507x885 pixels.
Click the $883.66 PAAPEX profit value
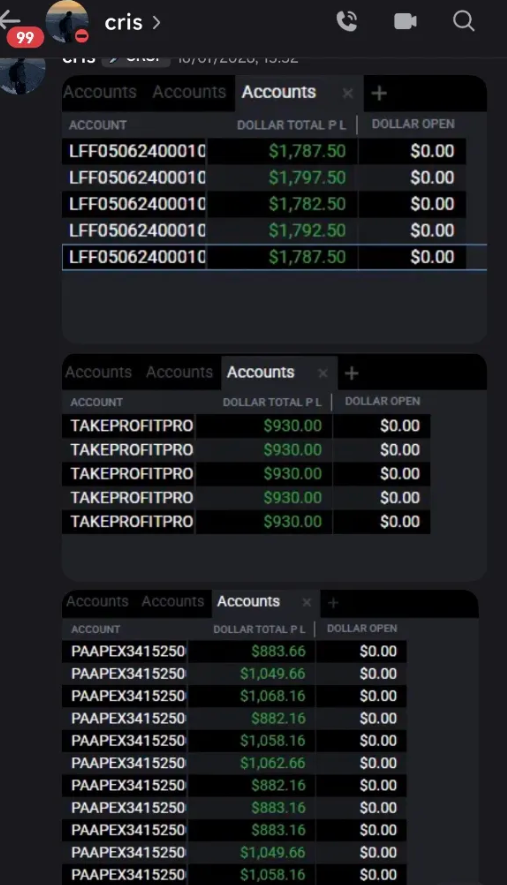pyautogui.click(x=278, y=651)
